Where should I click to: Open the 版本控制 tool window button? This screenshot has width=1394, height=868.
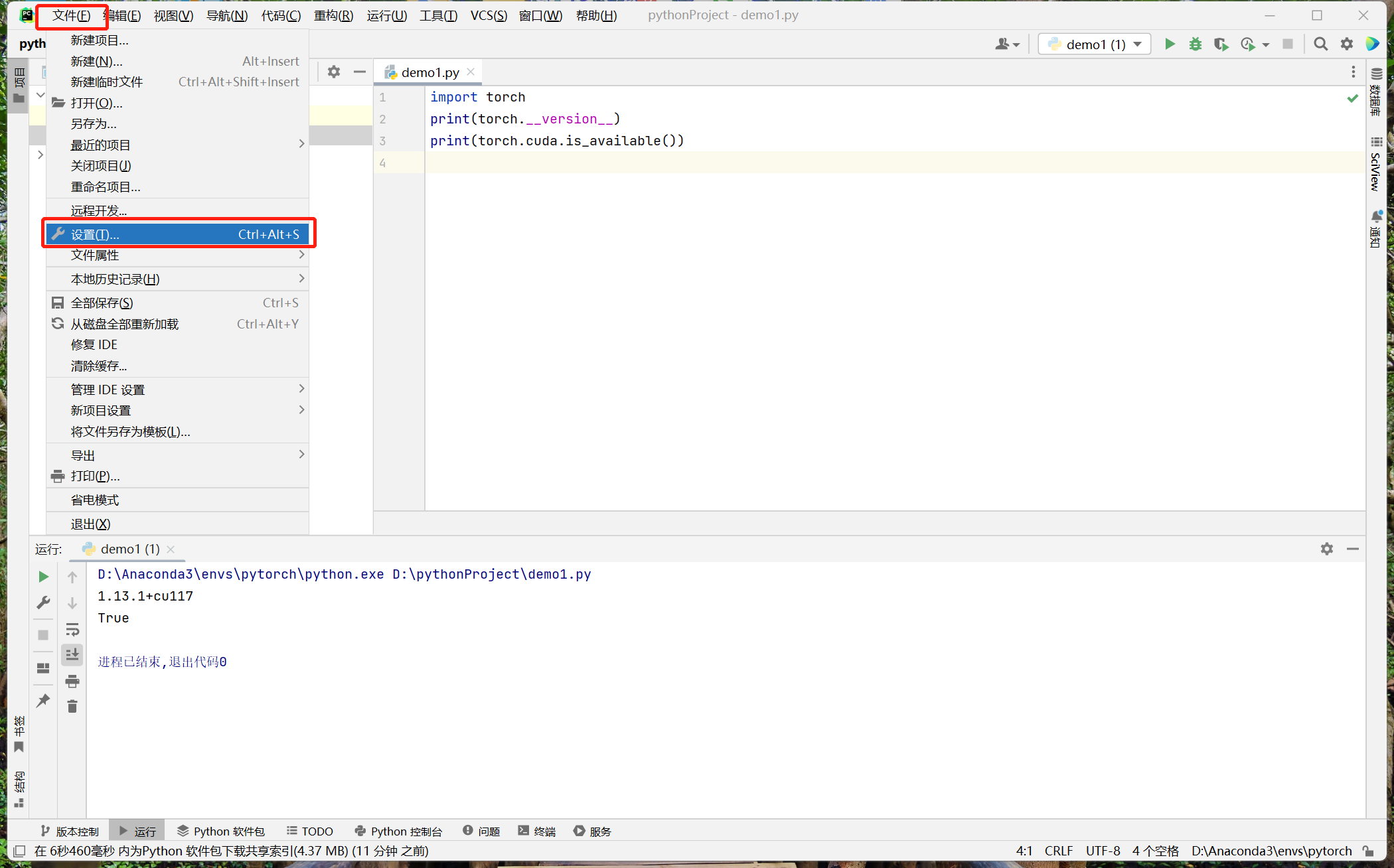click(x=70, y=831)
